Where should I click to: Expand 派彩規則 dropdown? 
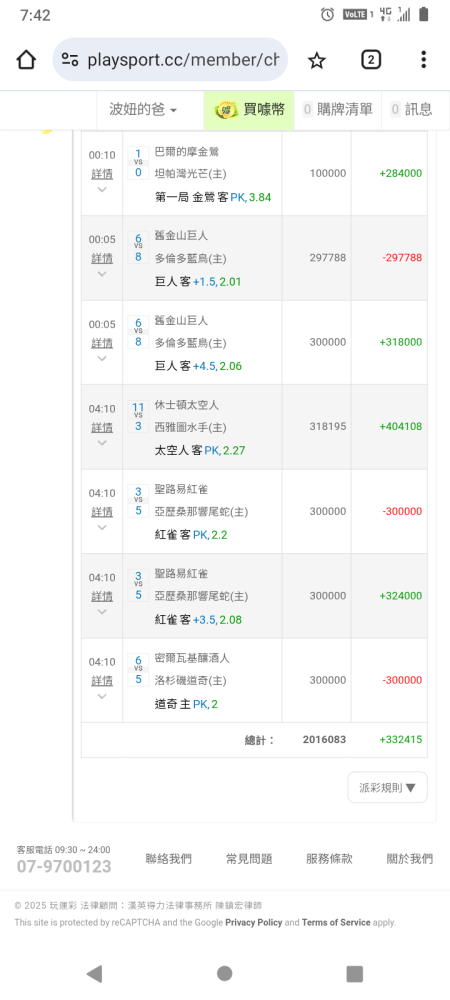click(x=388, y=788)
